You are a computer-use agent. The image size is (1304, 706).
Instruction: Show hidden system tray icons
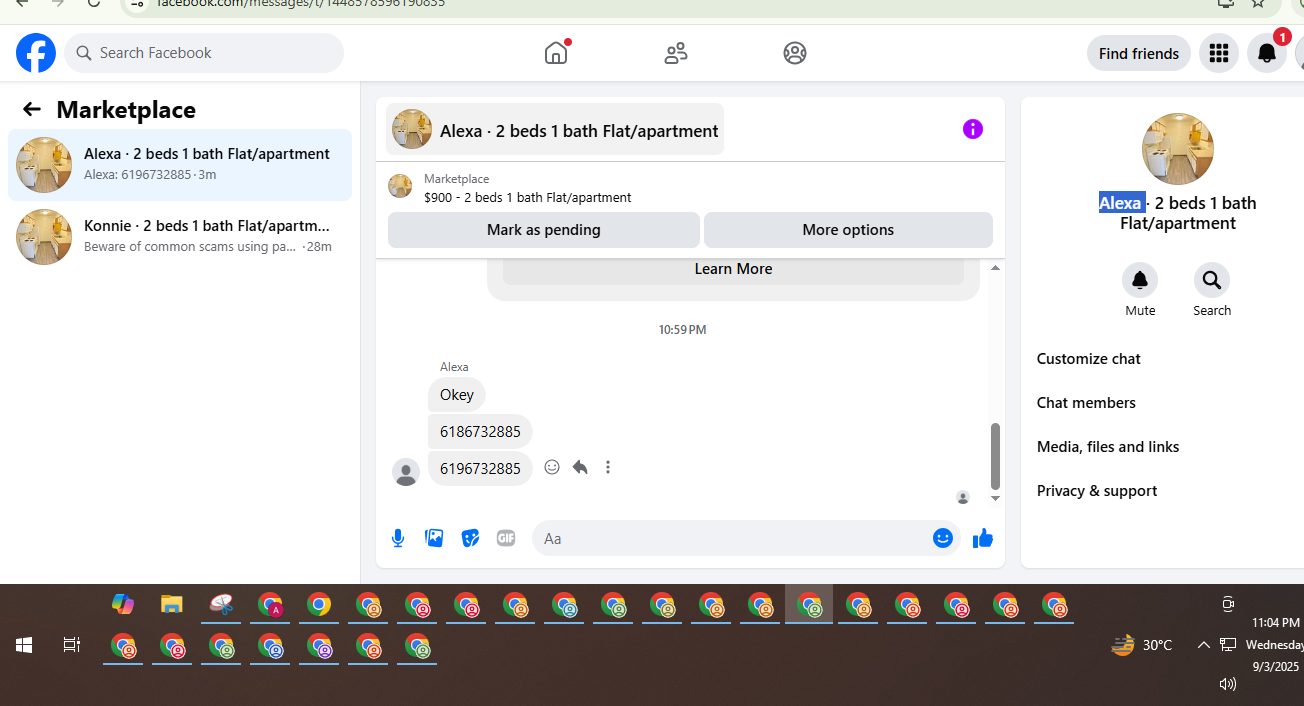coord(1204,645)
